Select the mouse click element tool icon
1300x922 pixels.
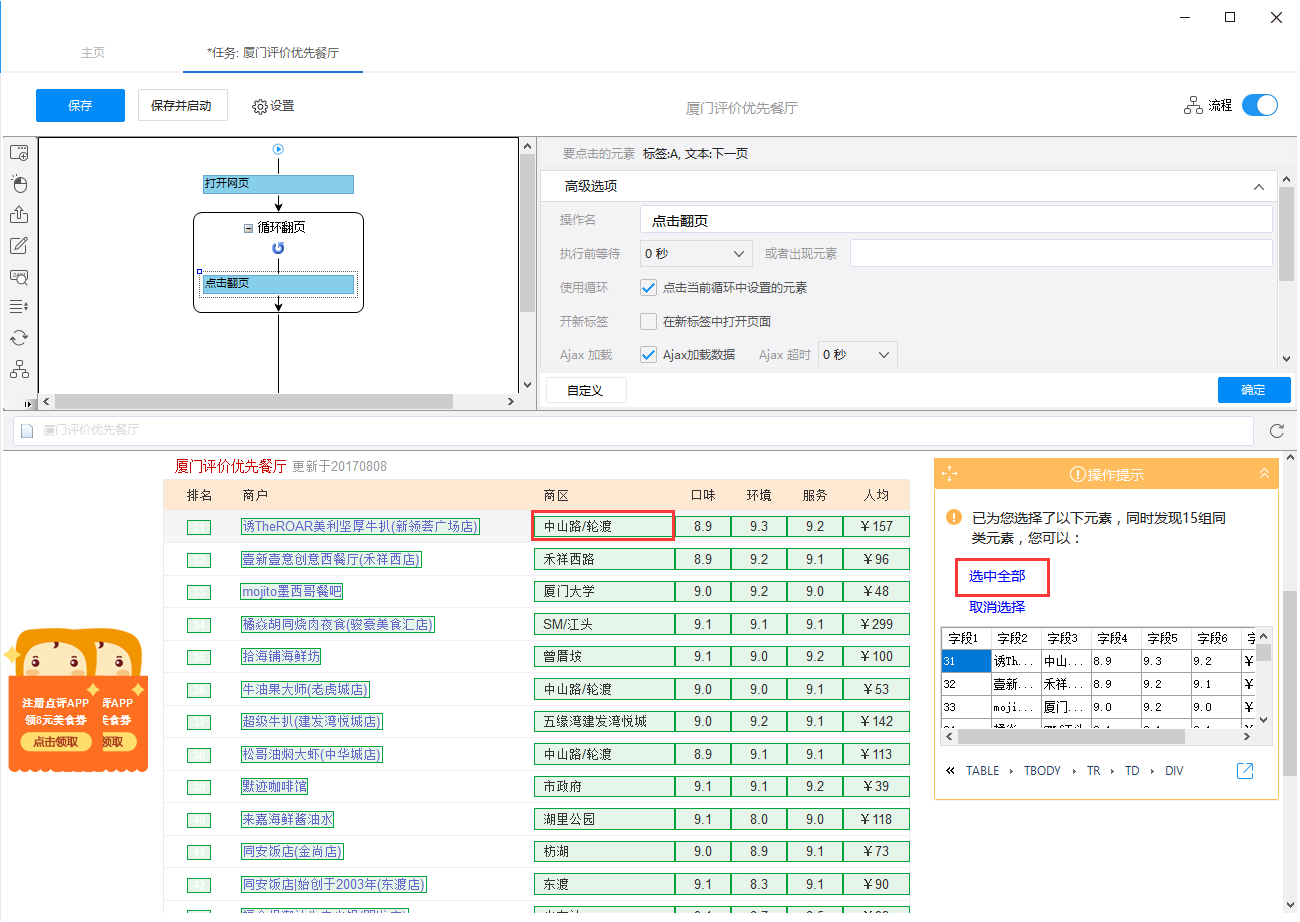click(x=19, y=184)
